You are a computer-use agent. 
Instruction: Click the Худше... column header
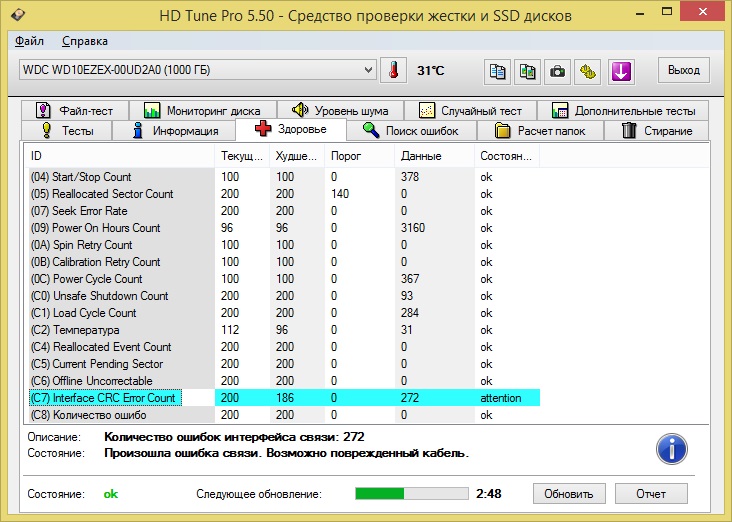pyautogui.click(x=297, y=156)
